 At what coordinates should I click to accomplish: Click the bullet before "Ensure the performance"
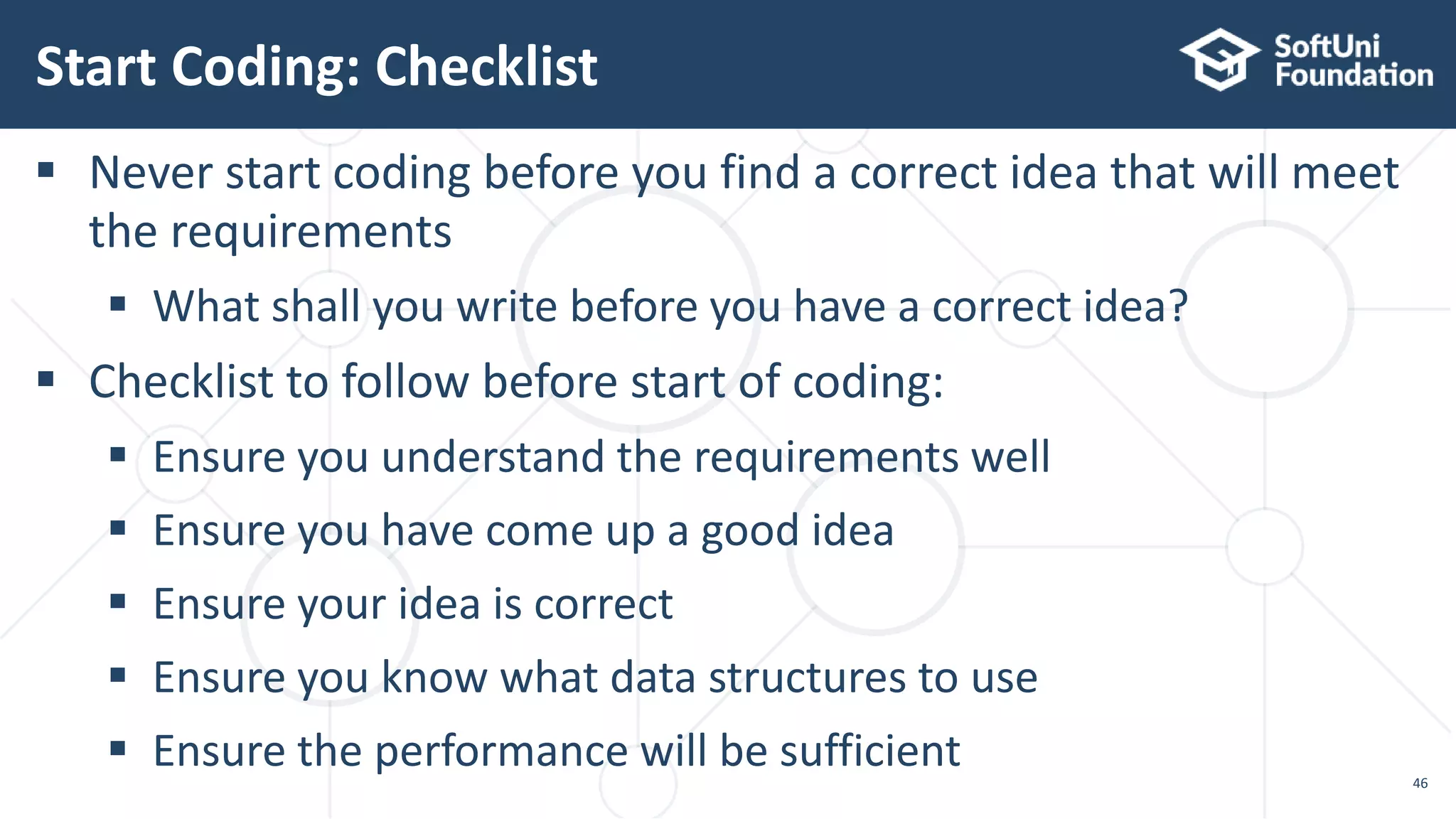[118, 749]
